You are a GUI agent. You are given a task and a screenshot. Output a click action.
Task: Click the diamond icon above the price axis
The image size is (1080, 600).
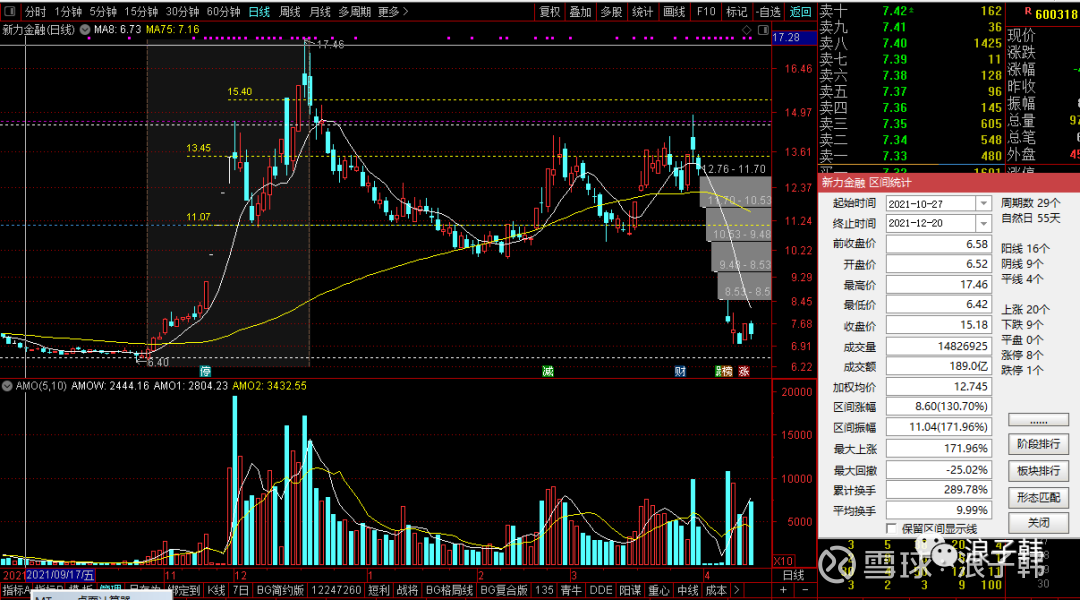click(x=747, y=30)
